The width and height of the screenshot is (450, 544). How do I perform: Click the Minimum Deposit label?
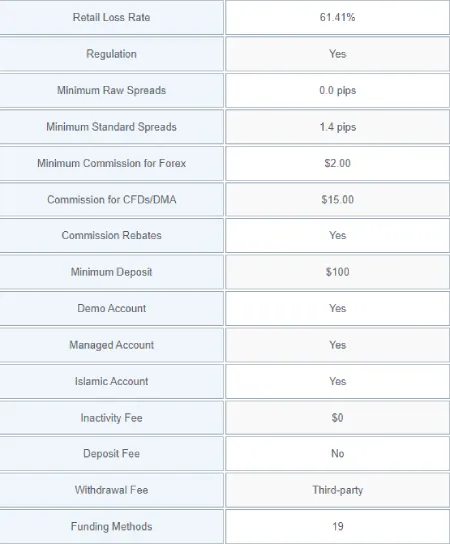[x=111, y=272]
